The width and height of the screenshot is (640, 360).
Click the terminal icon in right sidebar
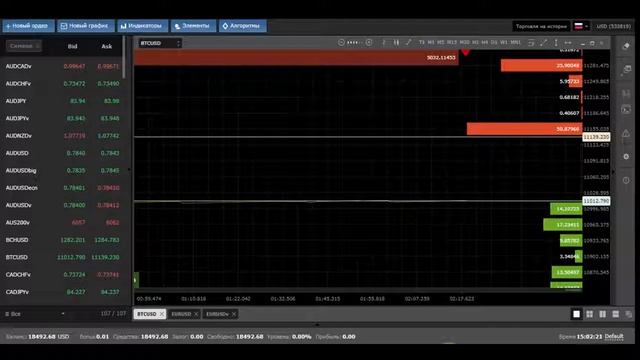click(x=626, y=109)
